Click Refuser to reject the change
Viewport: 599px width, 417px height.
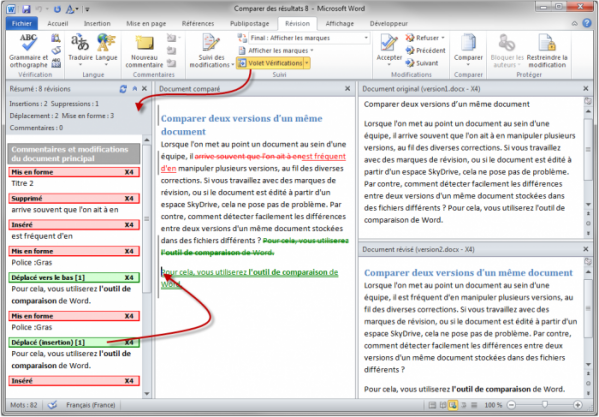tap(422, 38)
